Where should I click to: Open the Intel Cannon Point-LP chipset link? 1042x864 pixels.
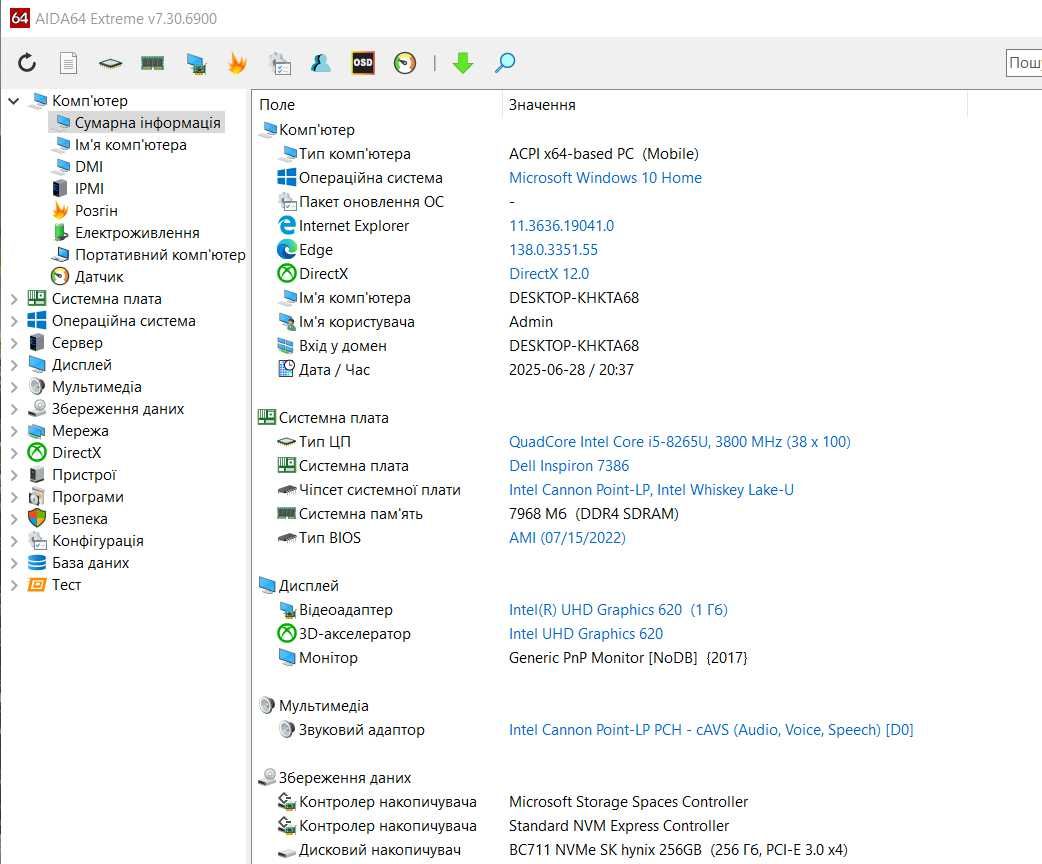[651, 490]
